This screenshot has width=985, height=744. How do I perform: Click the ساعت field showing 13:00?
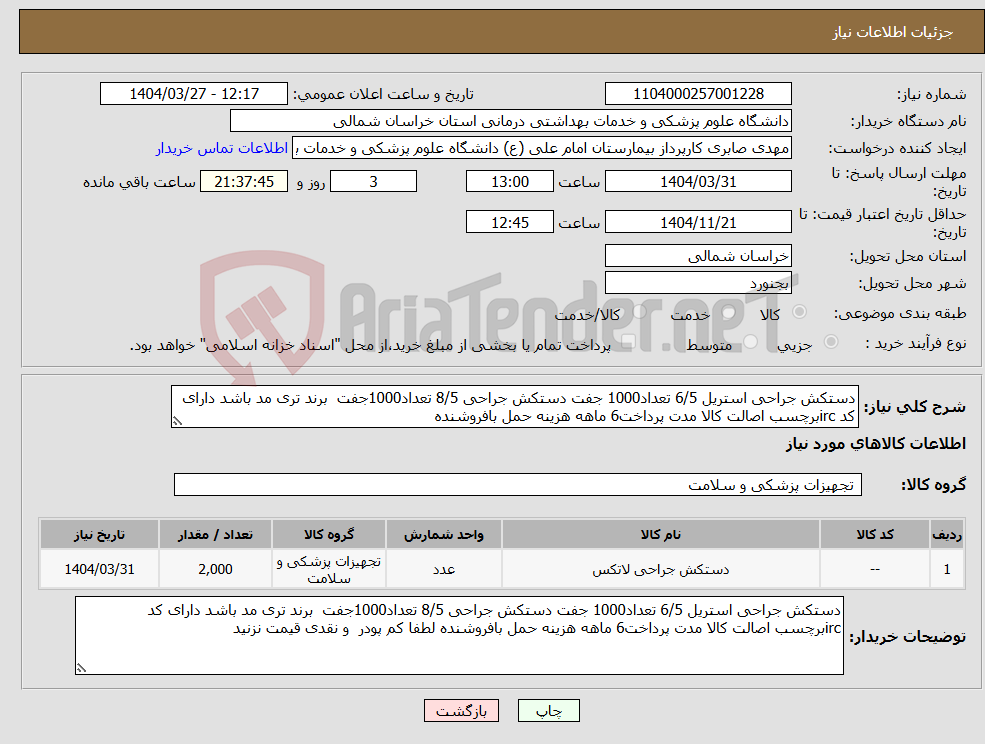click(510, 181)
